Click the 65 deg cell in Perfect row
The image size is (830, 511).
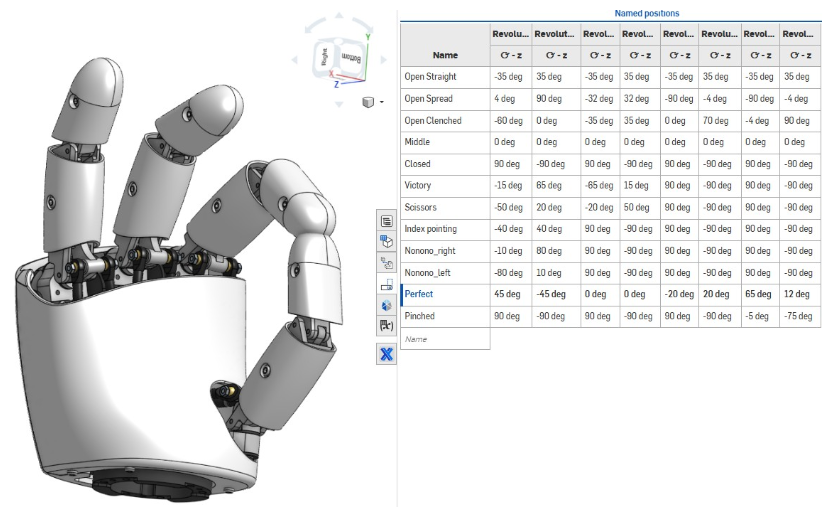(760, 294)
